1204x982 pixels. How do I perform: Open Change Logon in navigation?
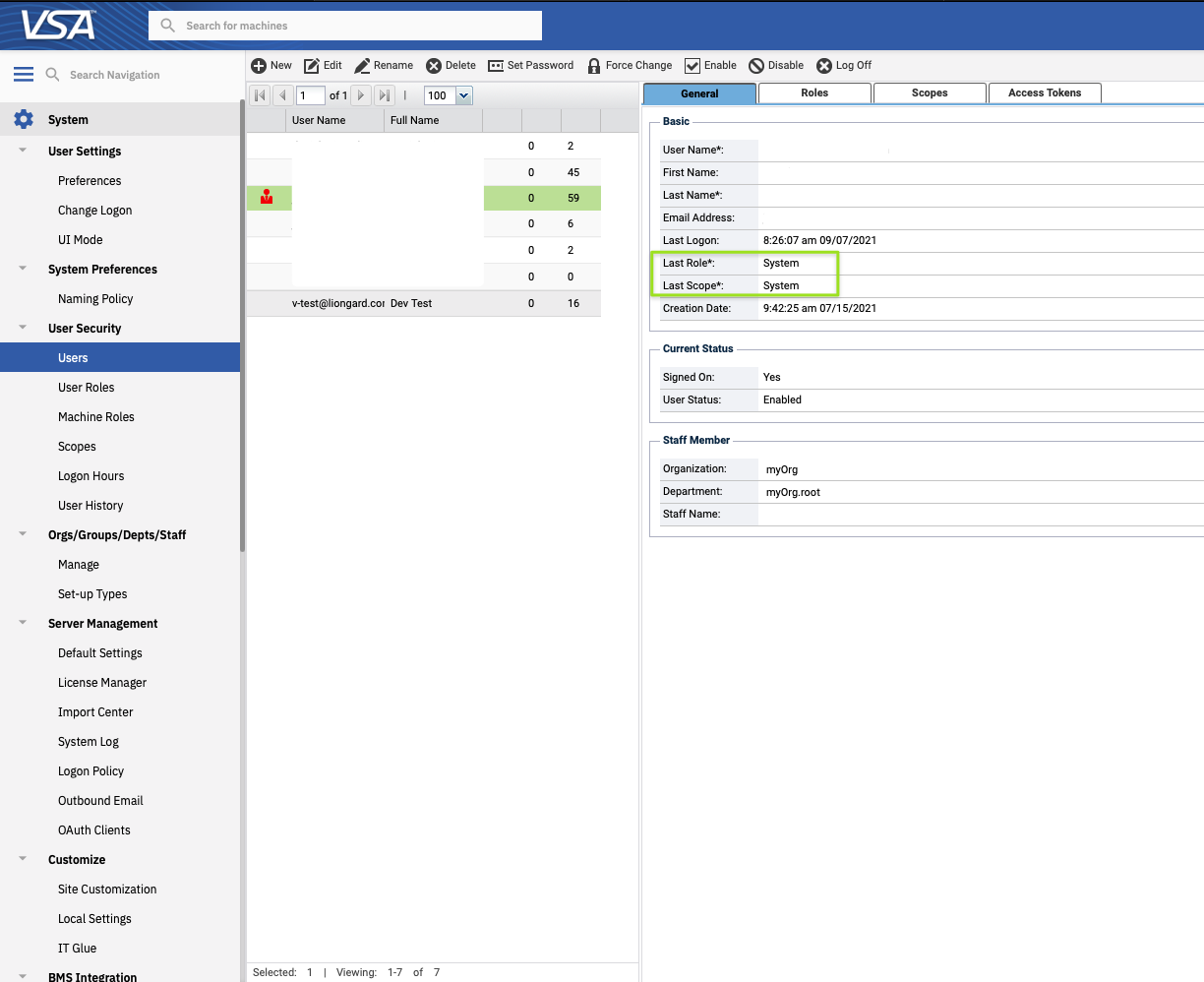click(x=94, y=210)
